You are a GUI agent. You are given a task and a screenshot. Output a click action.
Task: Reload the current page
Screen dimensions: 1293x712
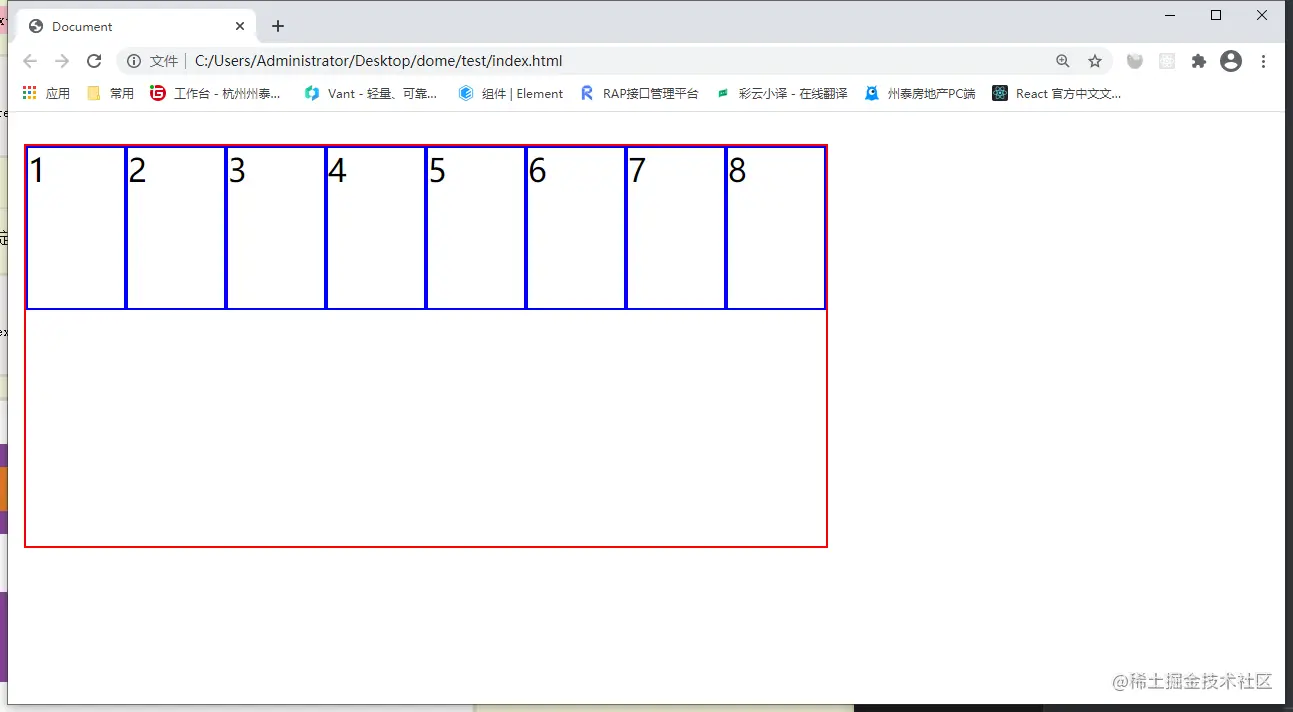pyautogui.click(x=94, y=60)
